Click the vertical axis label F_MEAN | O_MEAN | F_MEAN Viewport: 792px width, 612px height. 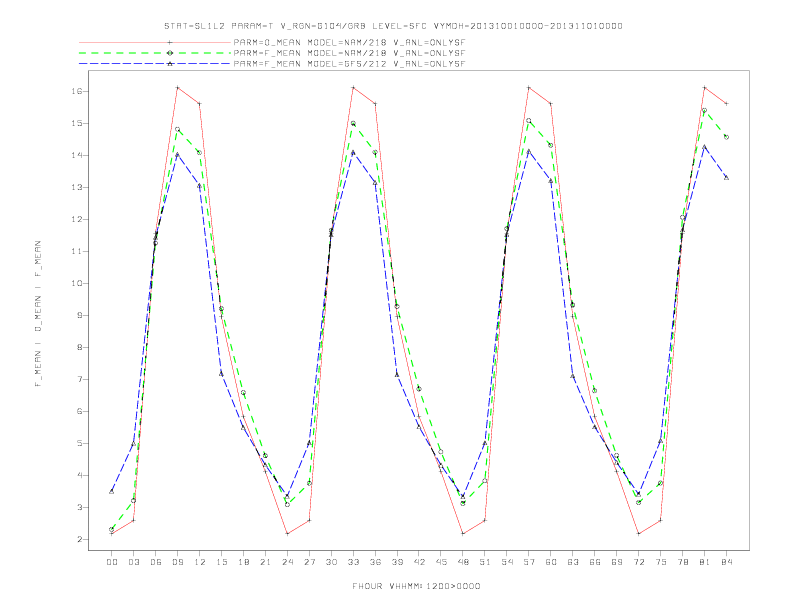pyautogui.click(x=38, y=314)
